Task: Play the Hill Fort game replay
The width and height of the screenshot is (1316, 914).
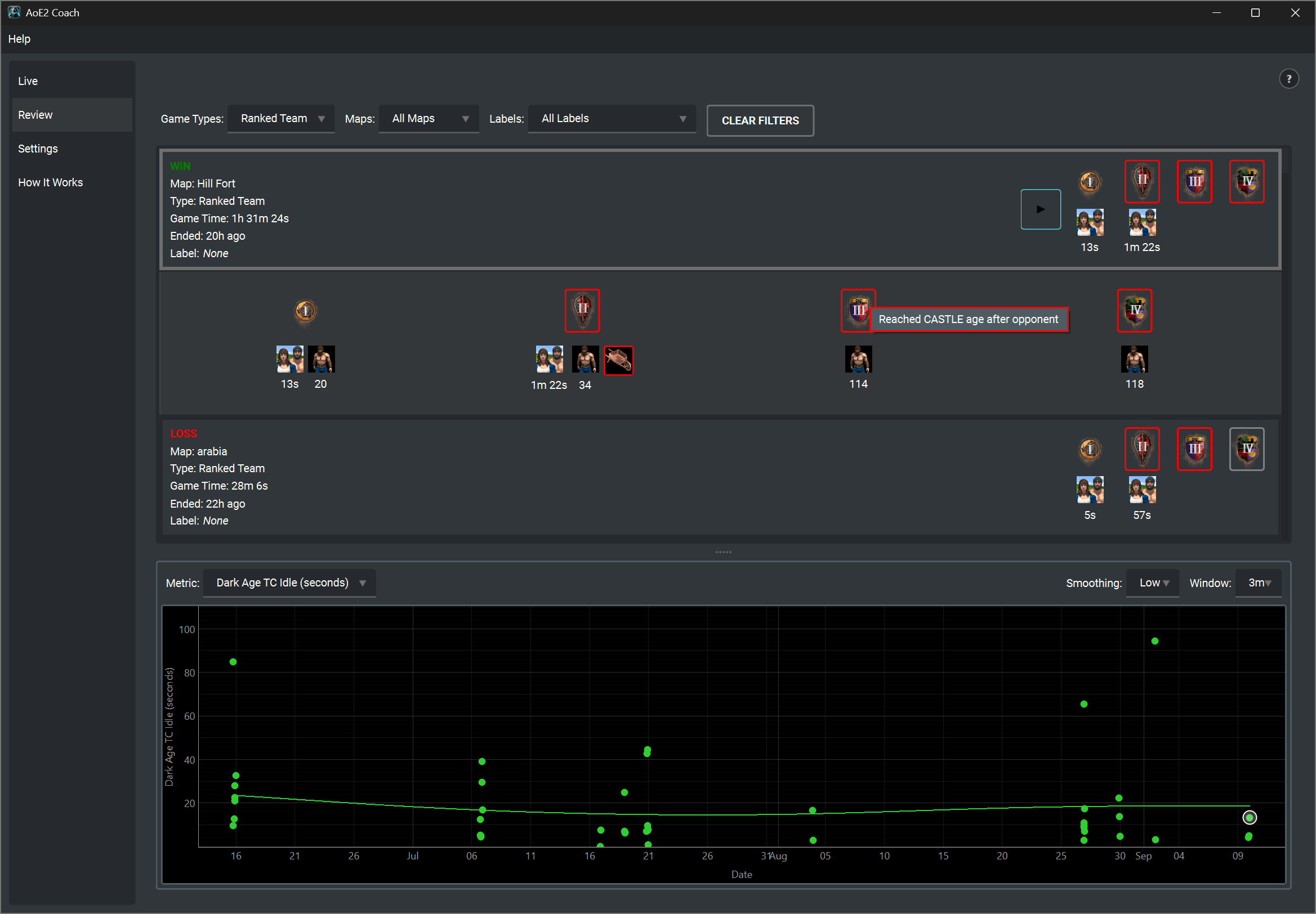Action: click(1041, 209)
